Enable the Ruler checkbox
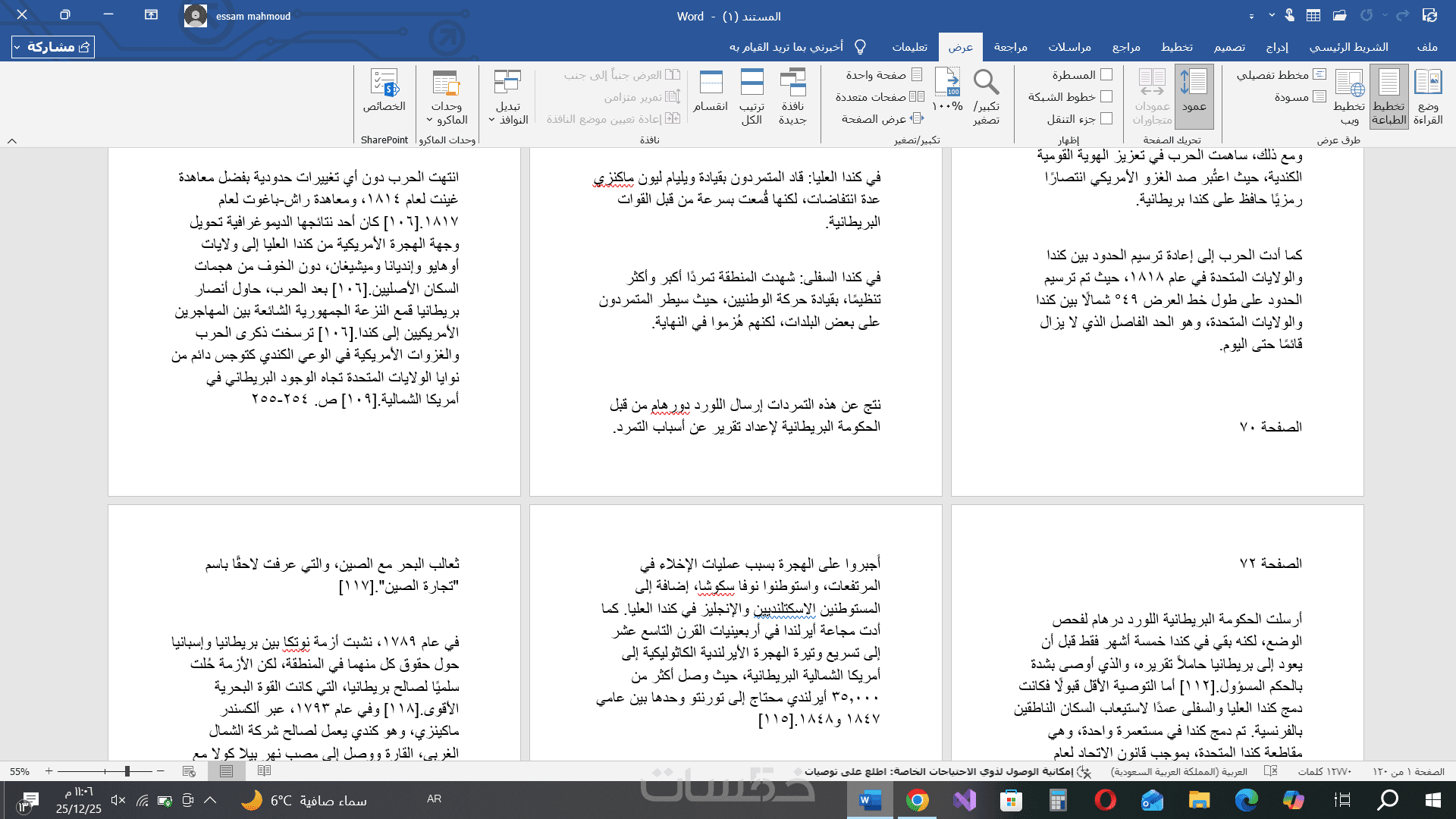 [1106, 74]
